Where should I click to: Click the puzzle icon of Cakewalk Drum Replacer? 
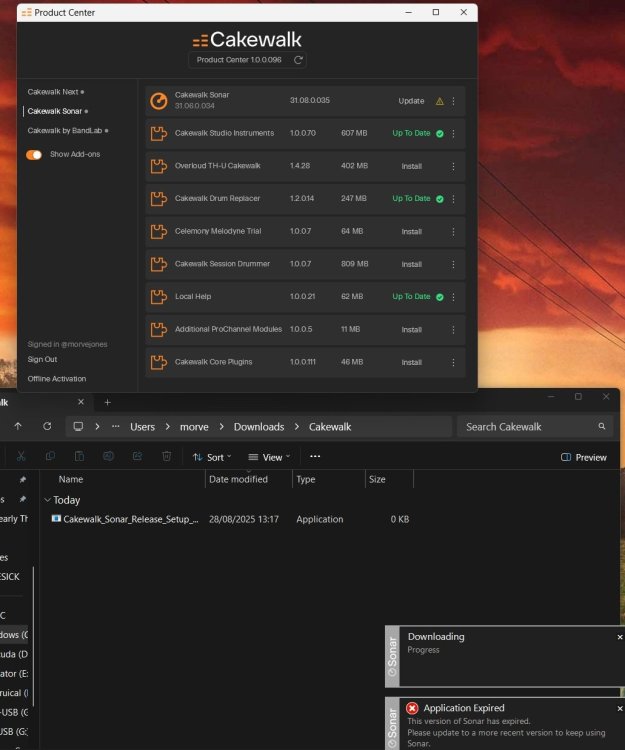[159, 199]
